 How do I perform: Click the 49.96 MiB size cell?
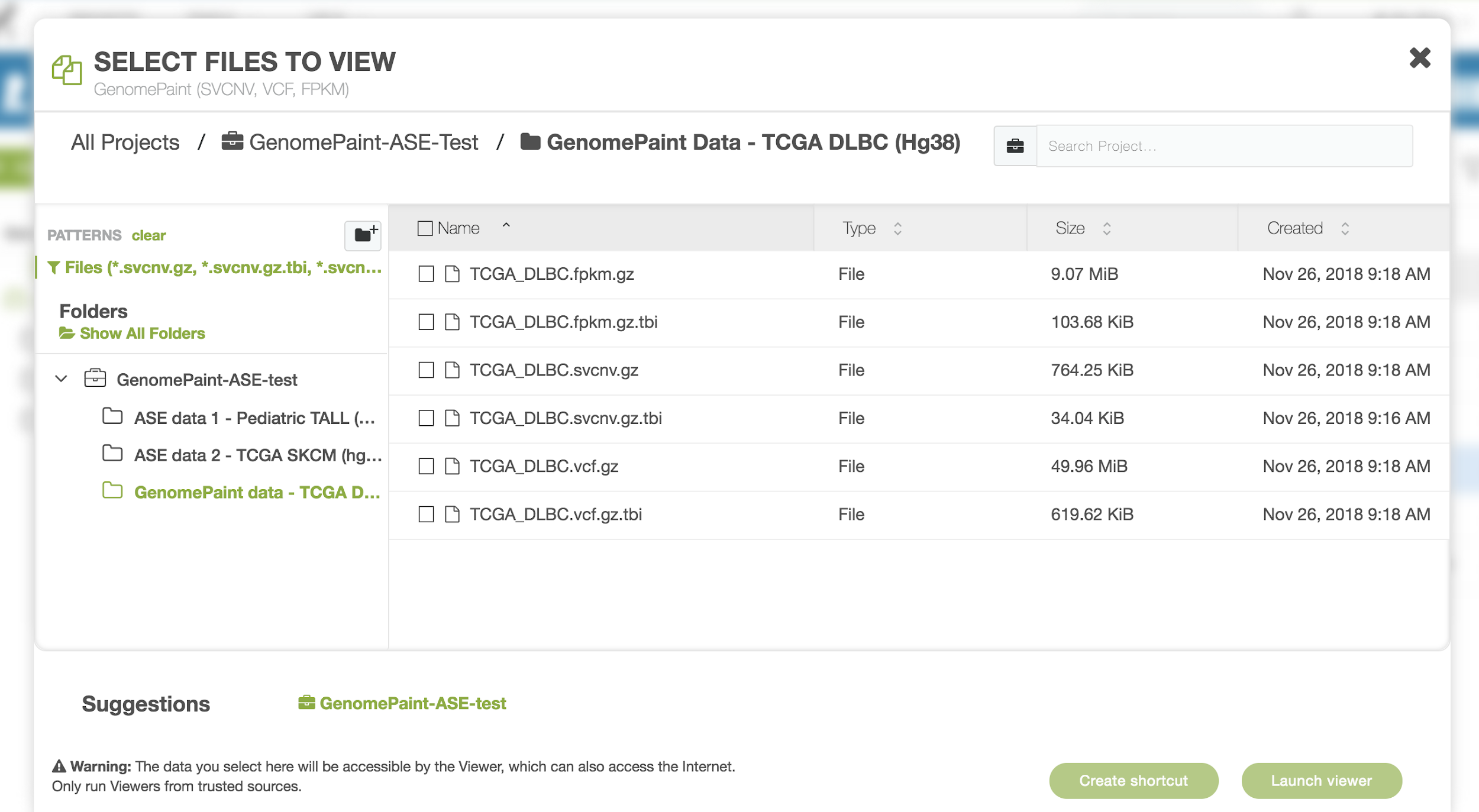coord(1089,466)
